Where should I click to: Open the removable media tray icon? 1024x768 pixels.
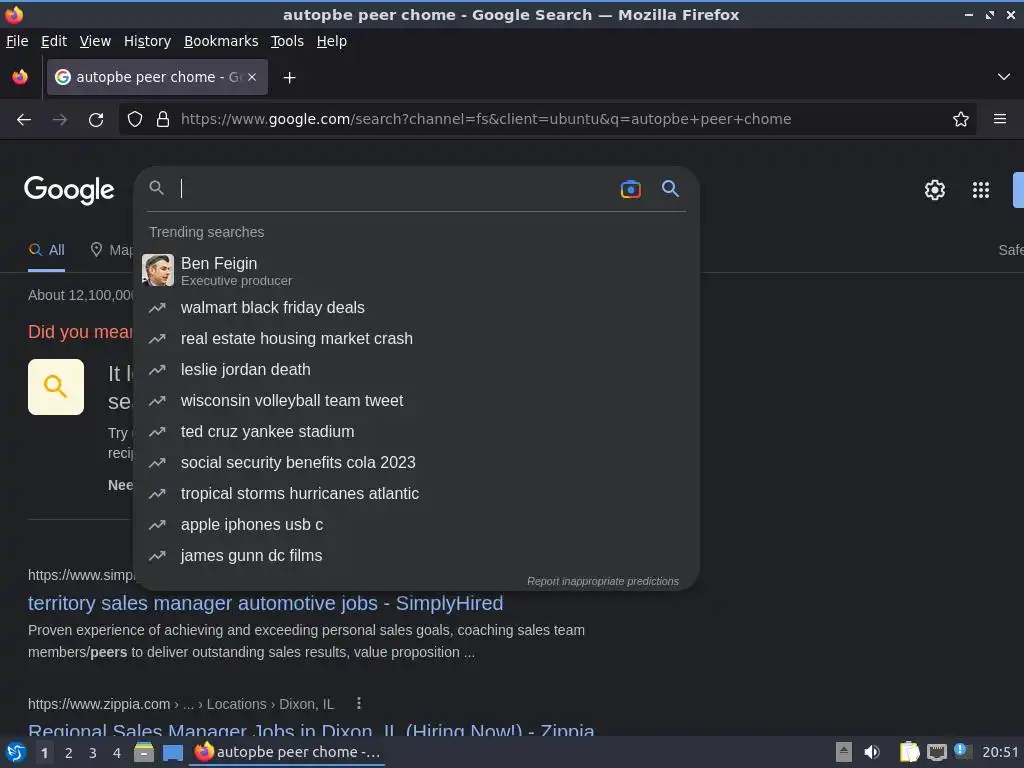844,752
